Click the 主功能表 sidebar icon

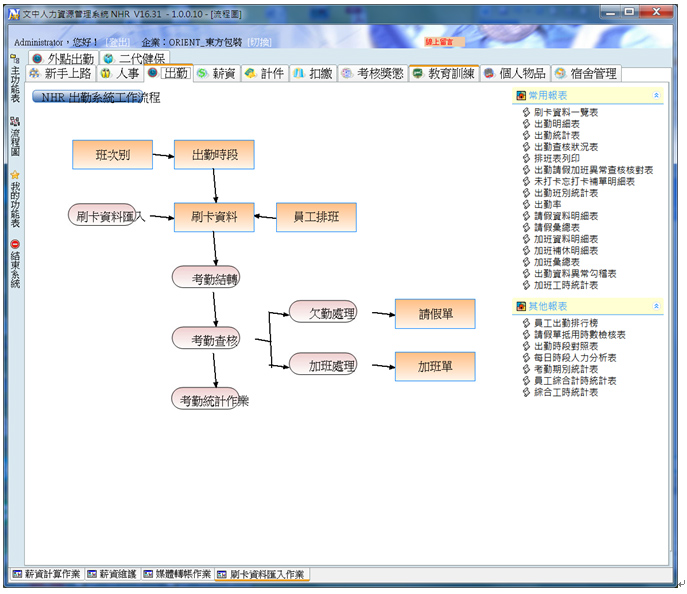tap(15, 59)
